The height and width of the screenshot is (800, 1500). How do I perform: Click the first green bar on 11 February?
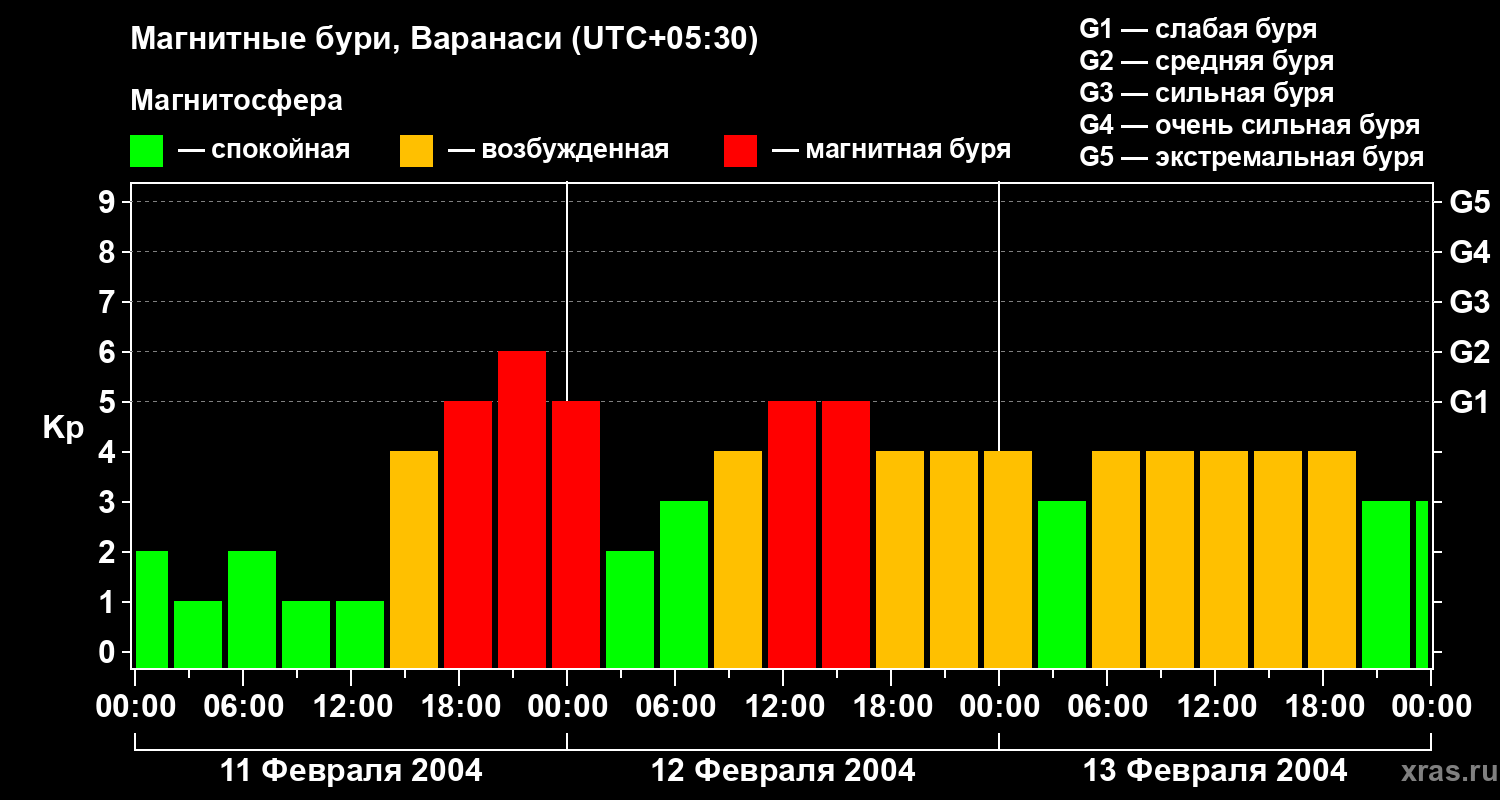151,609
